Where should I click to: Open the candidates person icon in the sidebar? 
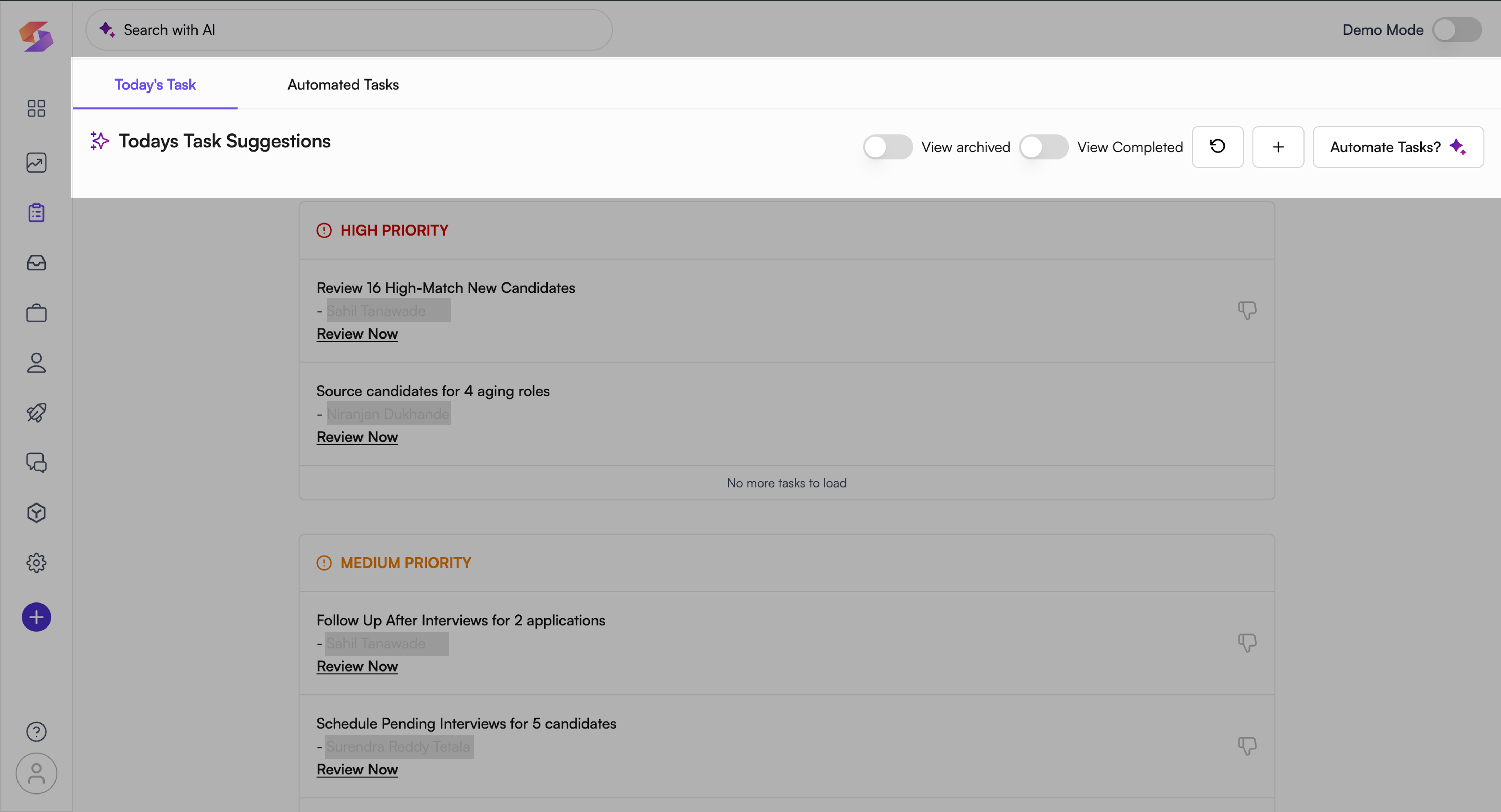tap(36, 363)
